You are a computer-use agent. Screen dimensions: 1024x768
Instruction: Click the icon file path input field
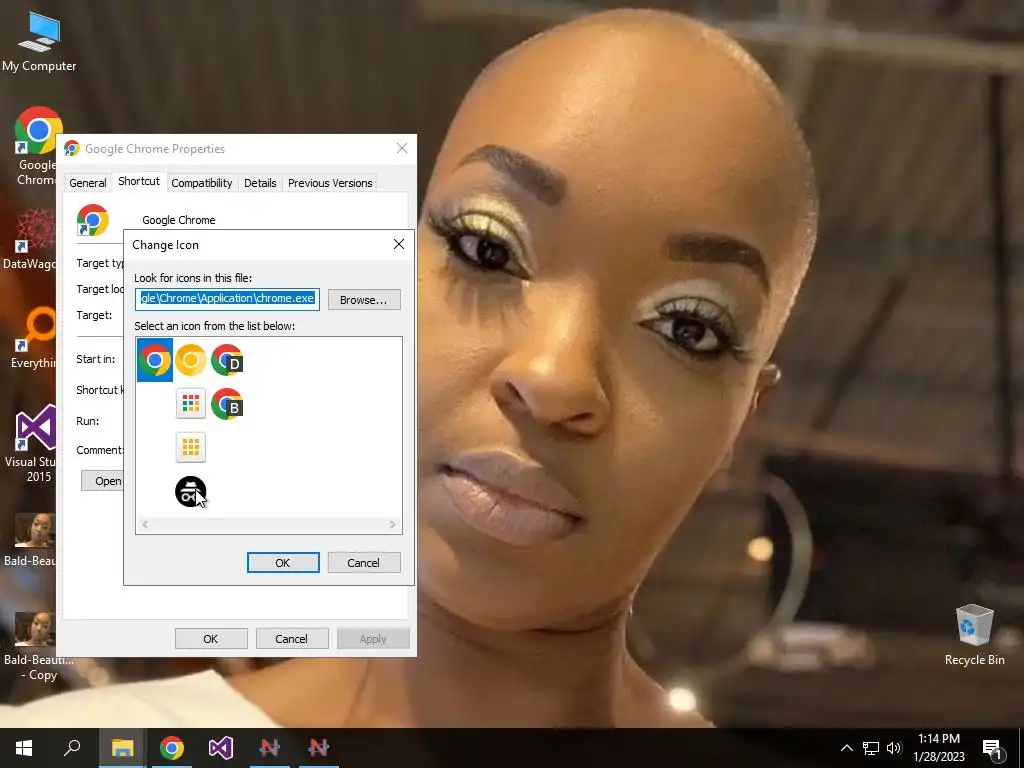[x=227, y=298]
